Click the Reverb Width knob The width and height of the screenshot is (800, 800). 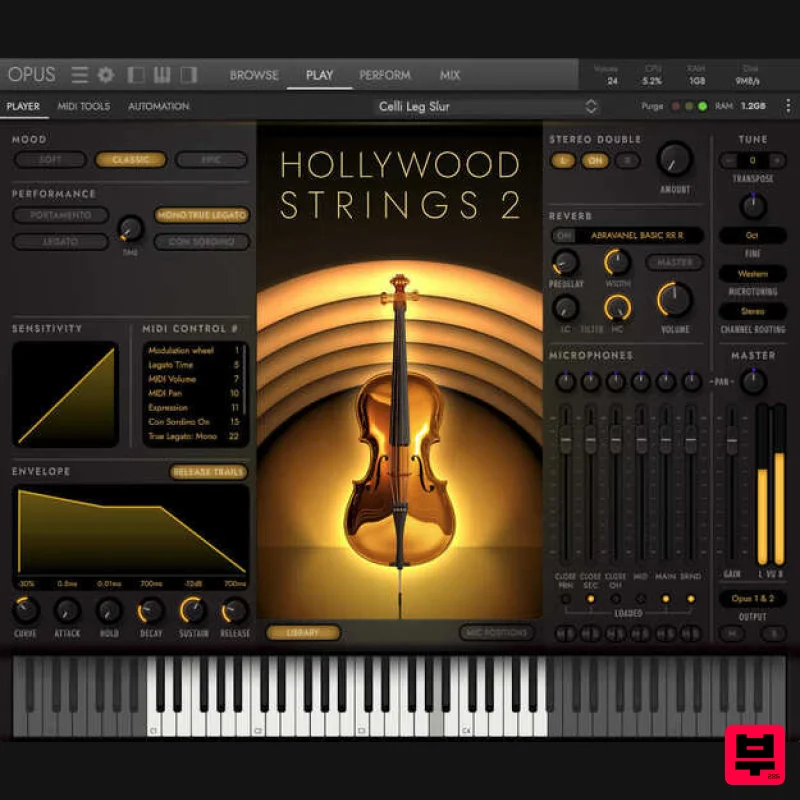[x=617, y=262]
